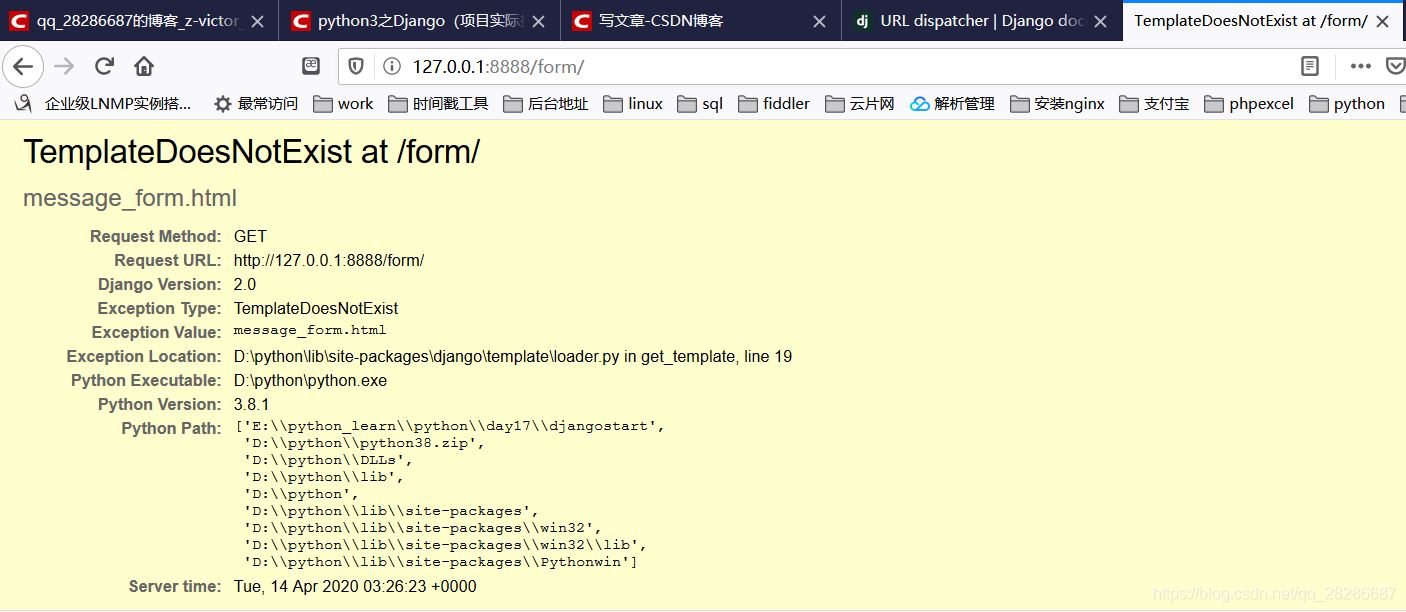Click the Server time label
The image size is (1406, 612).
click(175, 587)
